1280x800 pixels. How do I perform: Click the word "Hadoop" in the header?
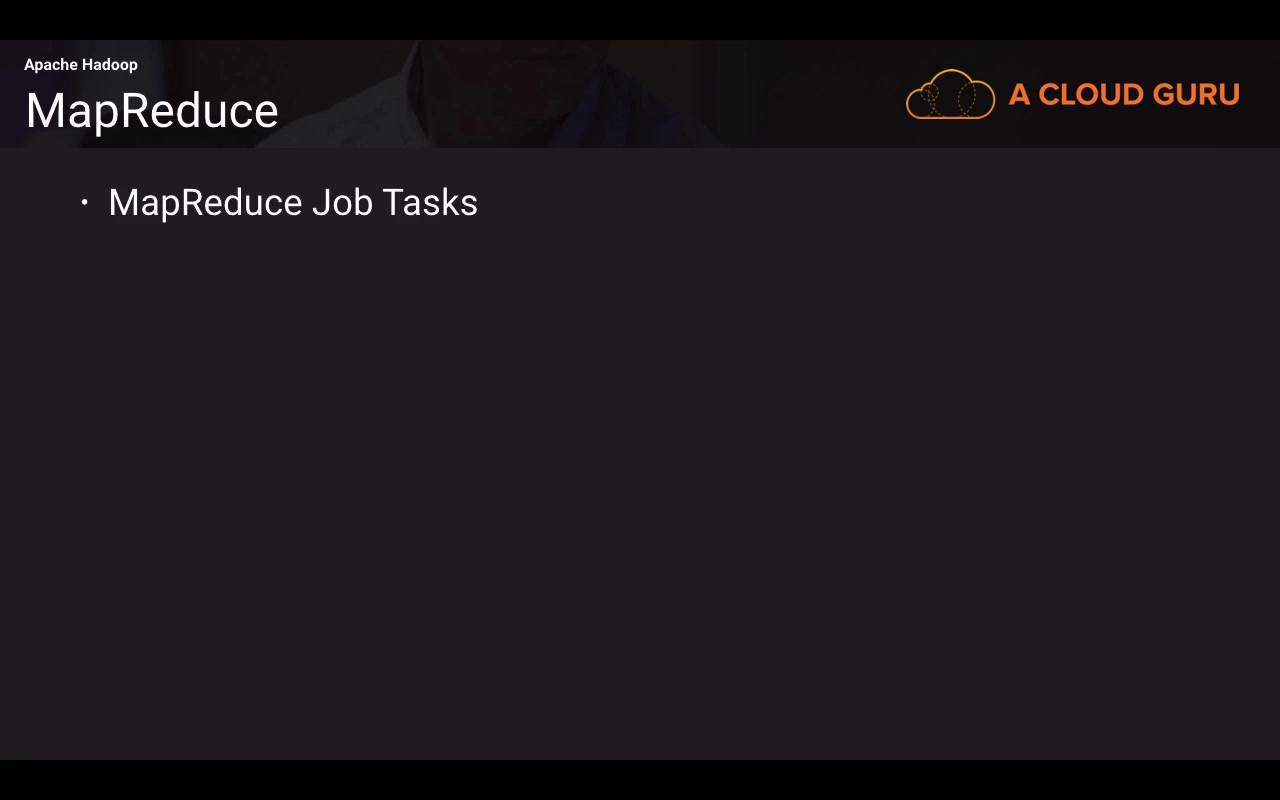tap(109, 65)
